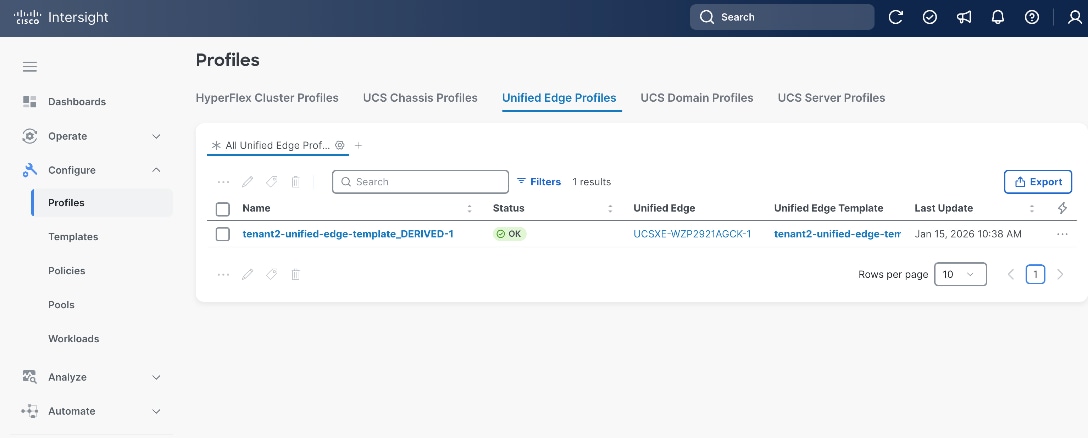1088x438 pixels.
Task: Click the bottom toolbar edit pencil icon
Action: [247, 275]
